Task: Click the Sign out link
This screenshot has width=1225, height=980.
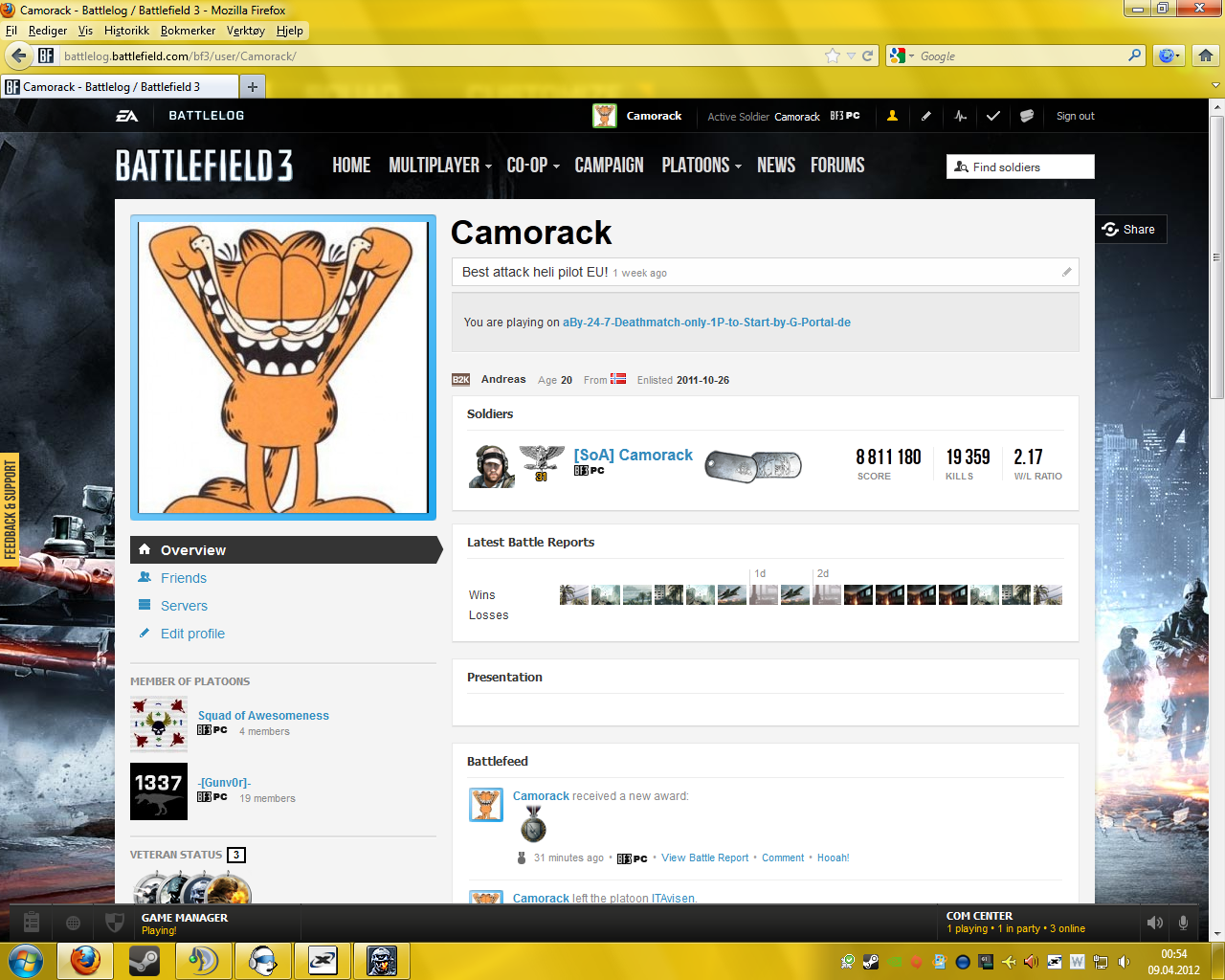Action: [x=1076, y=116]
